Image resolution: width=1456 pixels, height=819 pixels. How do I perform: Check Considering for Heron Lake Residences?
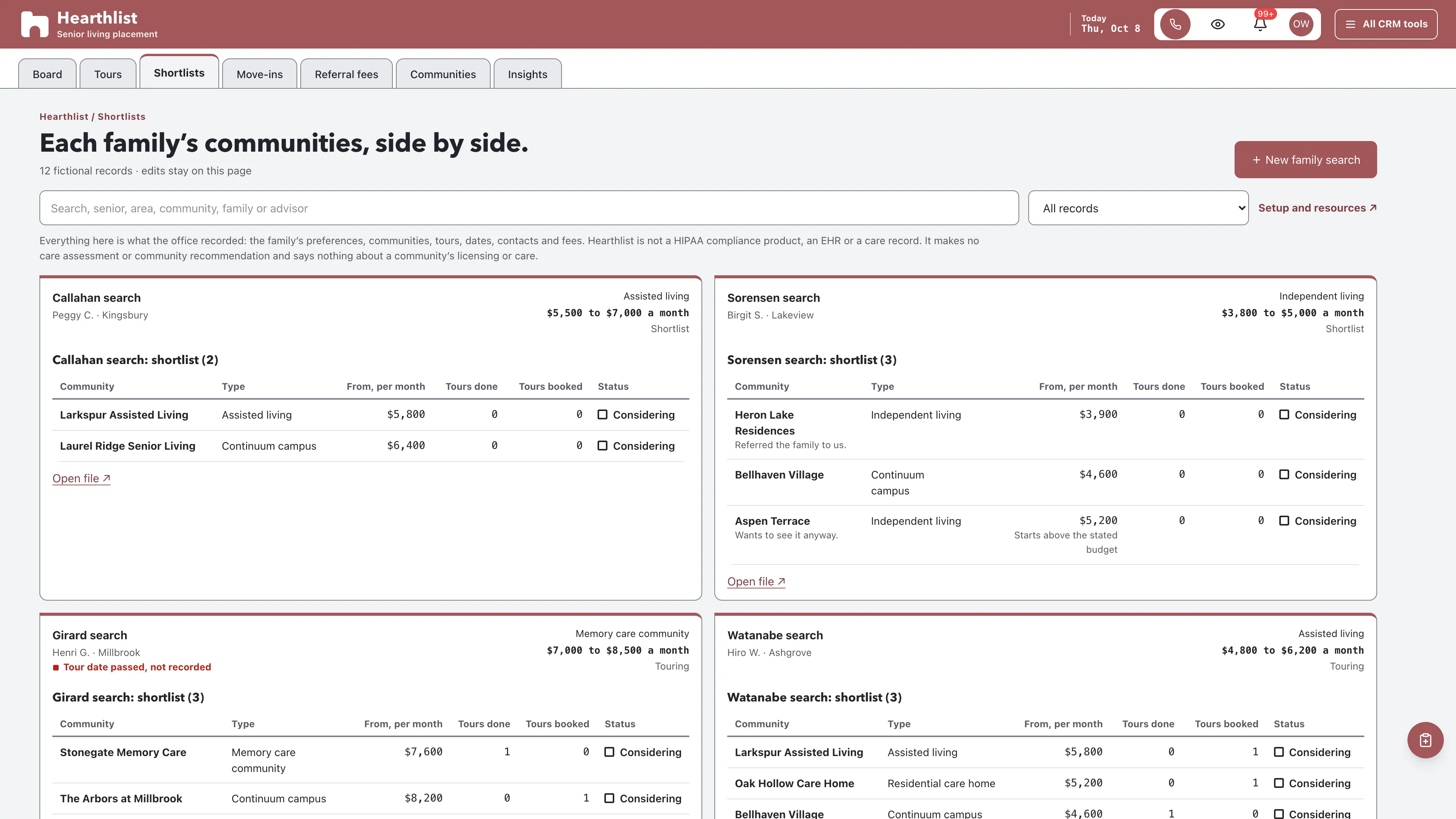pos(1284,415)
